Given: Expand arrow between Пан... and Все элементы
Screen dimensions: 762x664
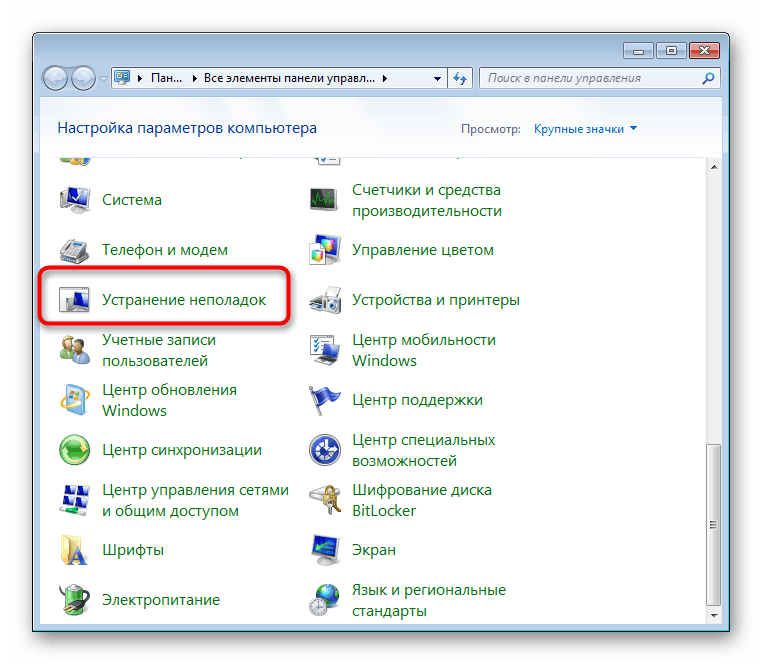Looking at the screenshot, I should pyautogui.click(x=194, y=78).
